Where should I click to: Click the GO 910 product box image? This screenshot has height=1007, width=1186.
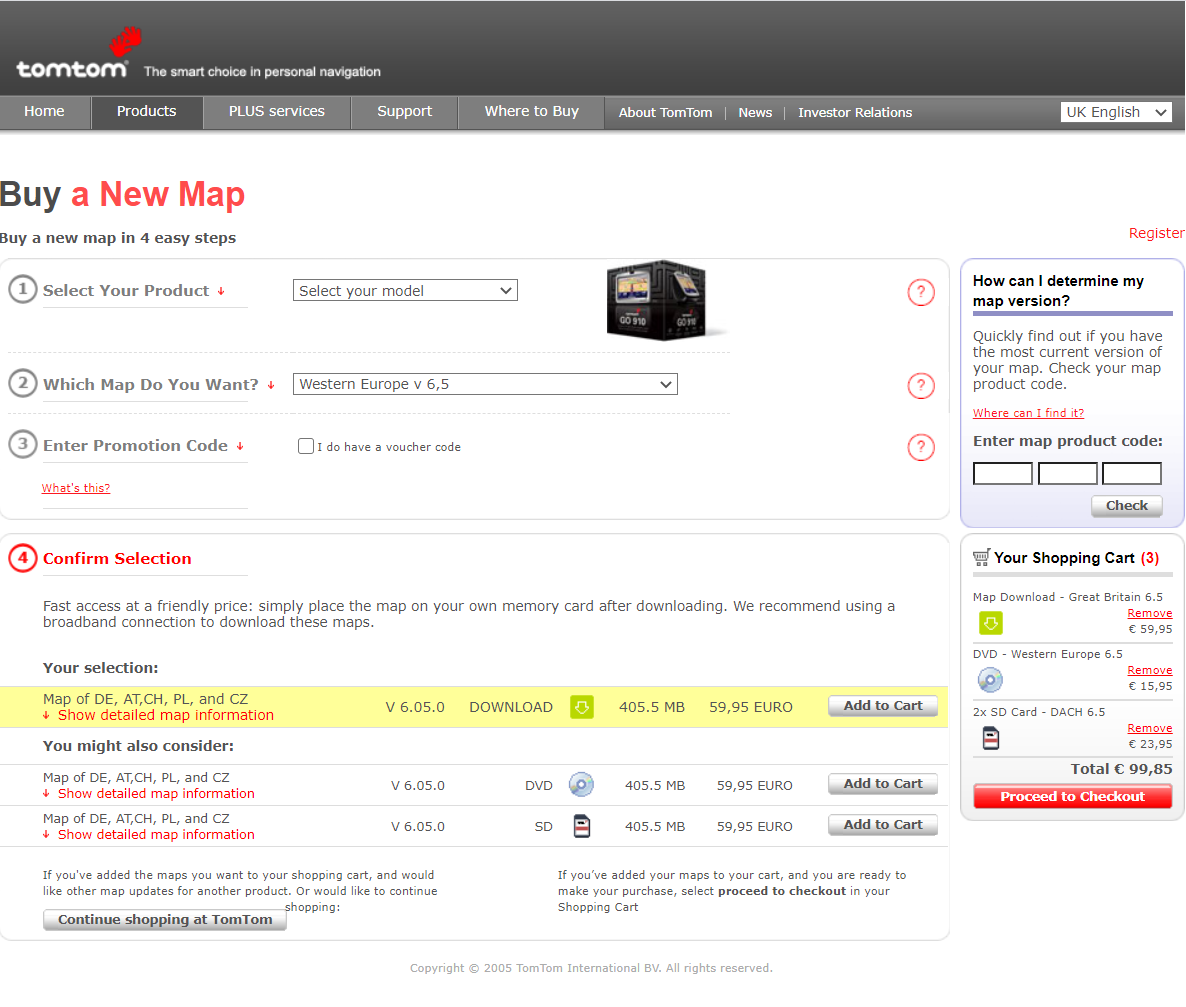[657, 300]
